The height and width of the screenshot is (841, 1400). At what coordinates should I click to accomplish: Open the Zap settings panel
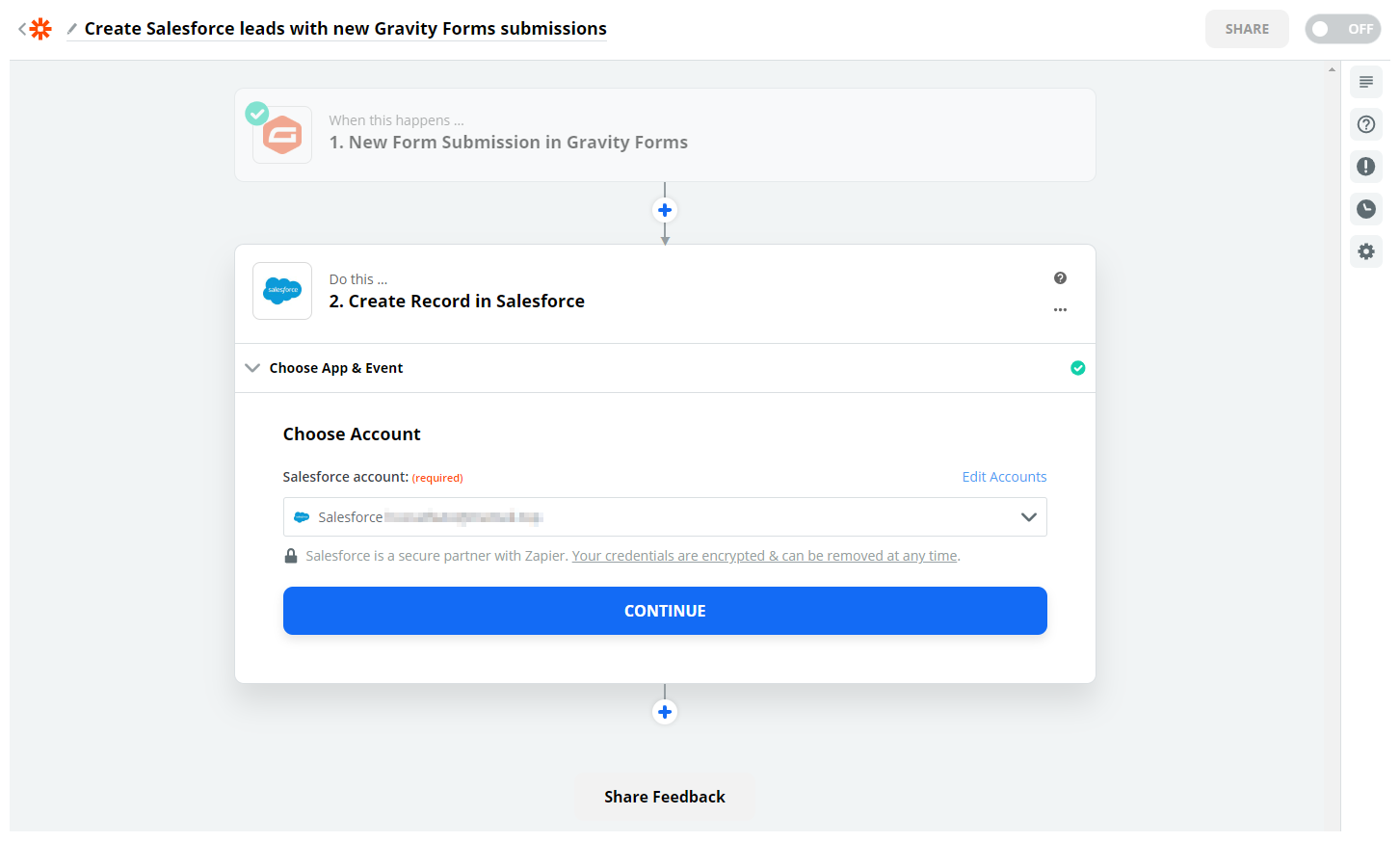(1365, 251)
